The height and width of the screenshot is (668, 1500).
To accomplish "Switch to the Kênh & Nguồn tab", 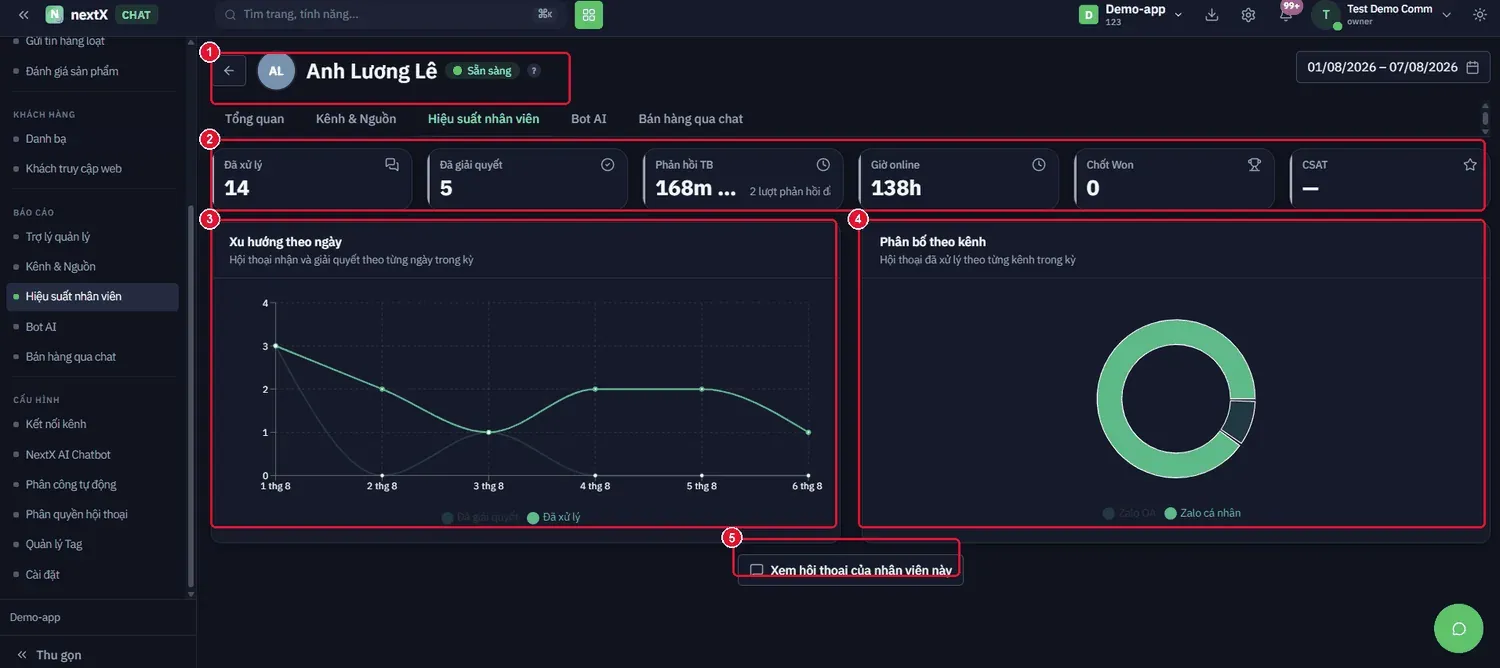I will pos(356,119).
